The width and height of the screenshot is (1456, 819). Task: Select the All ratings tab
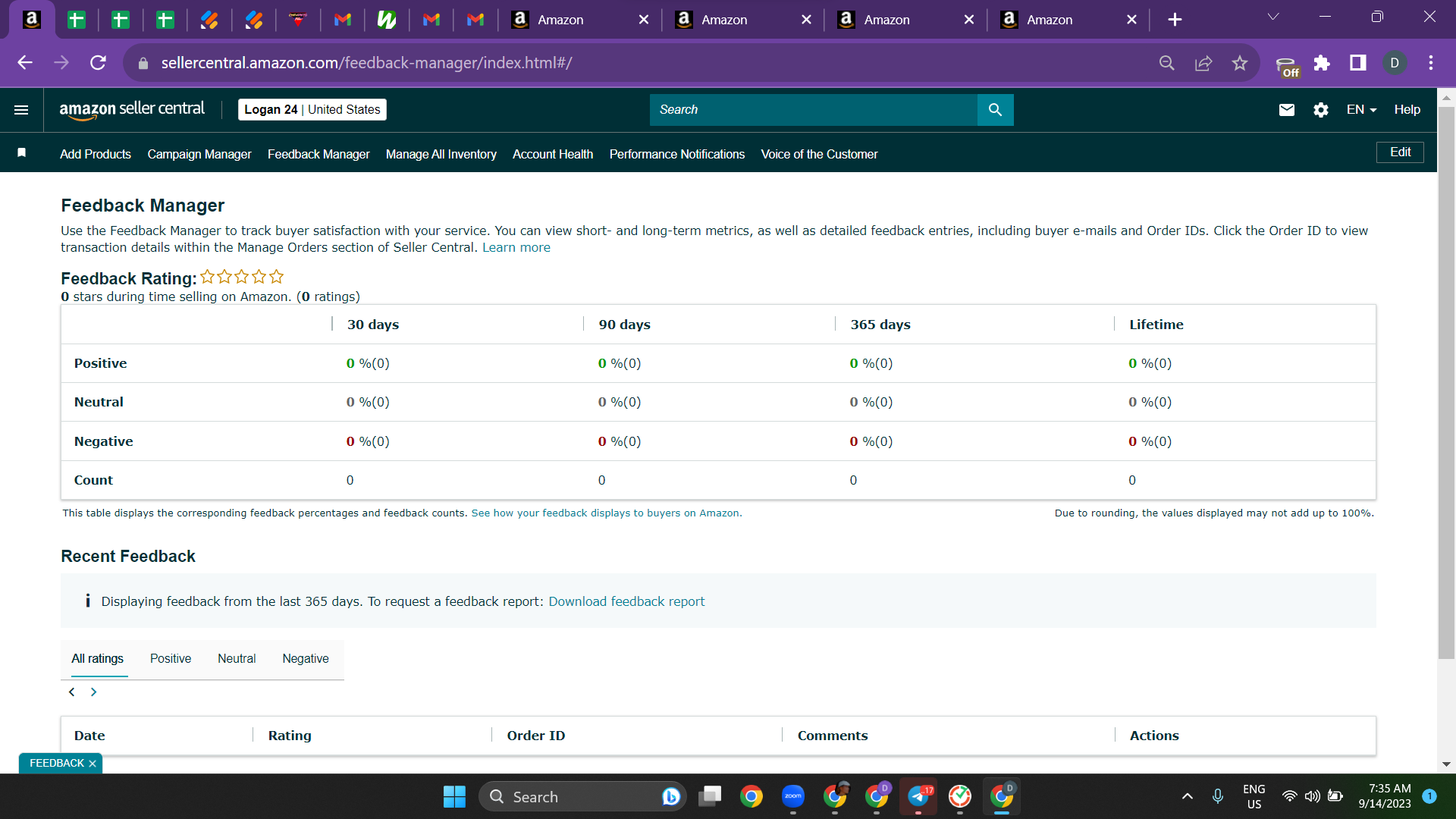(x=98, y=659)
